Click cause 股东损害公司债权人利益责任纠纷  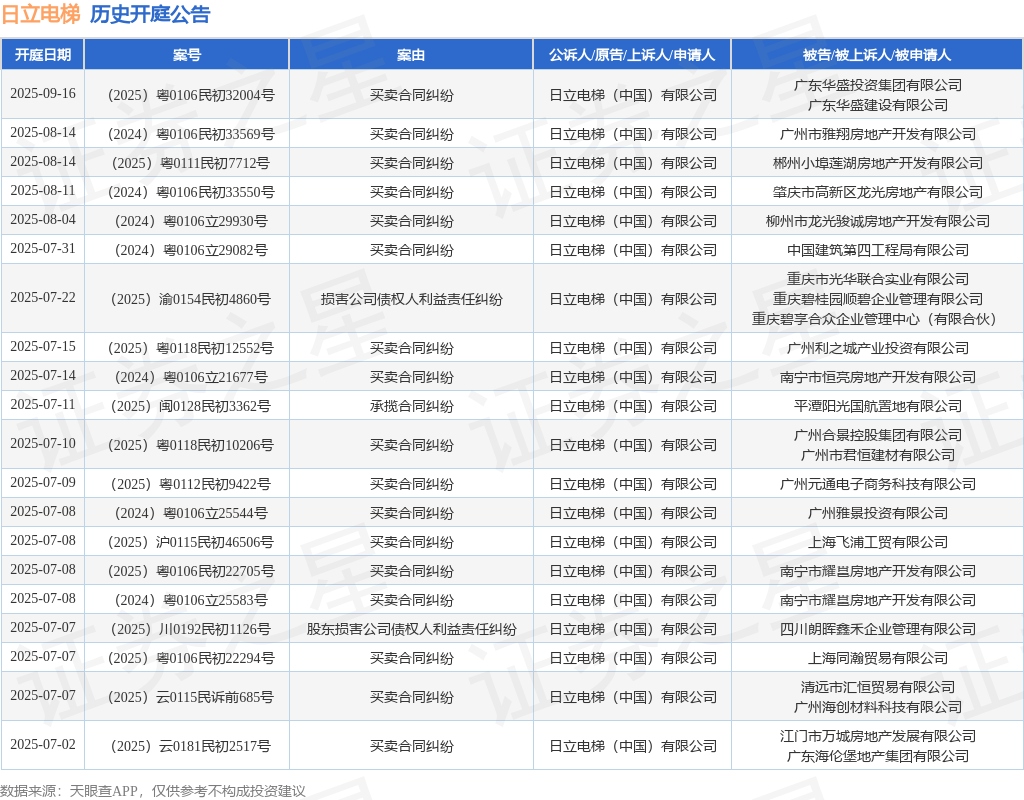click(411, 630)
